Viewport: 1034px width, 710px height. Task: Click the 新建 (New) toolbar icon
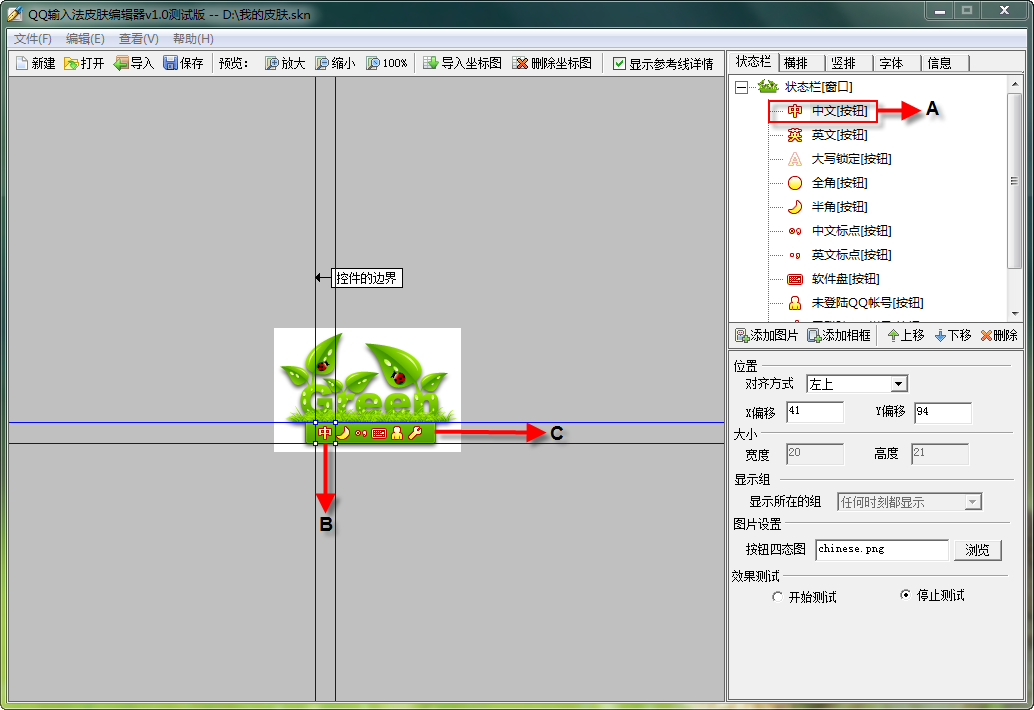[35, 63]
